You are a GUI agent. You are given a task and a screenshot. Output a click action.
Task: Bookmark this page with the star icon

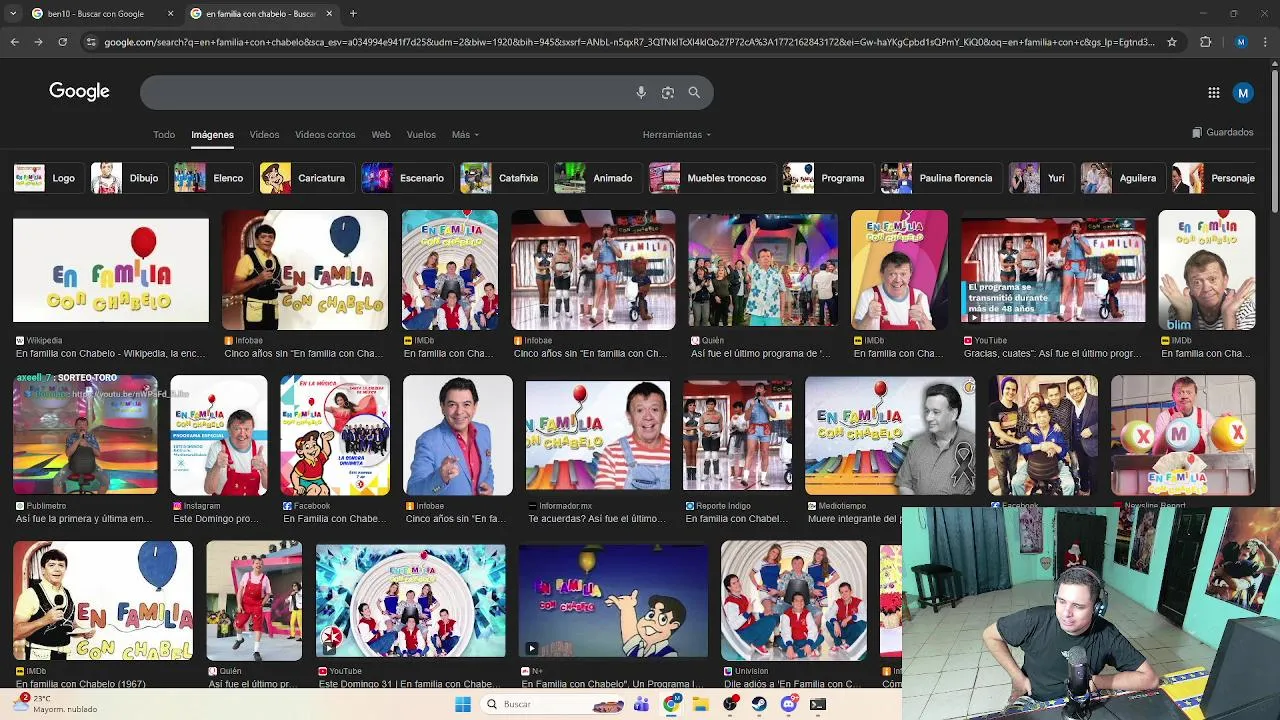point(1172,42)
